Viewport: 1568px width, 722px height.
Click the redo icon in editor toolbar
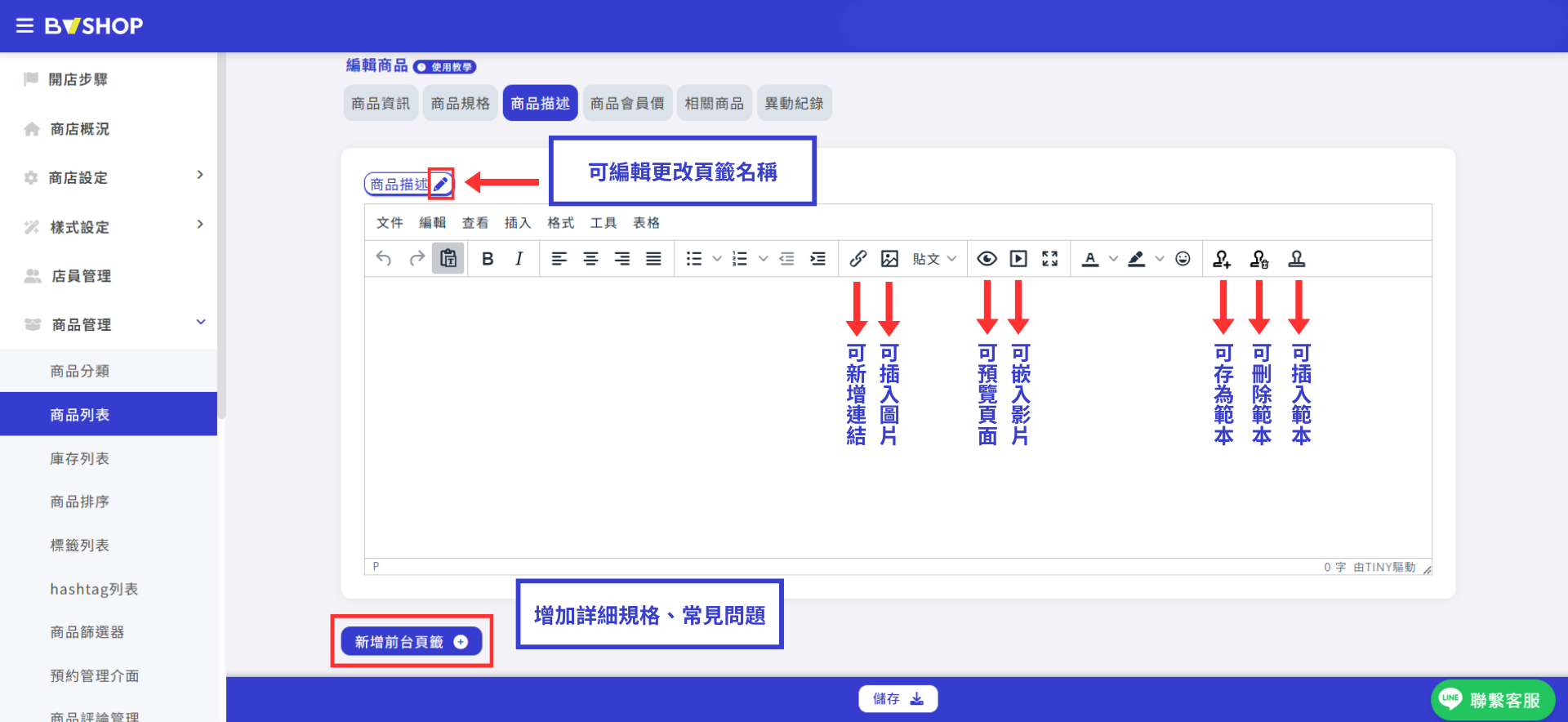[x=416, y=259]
